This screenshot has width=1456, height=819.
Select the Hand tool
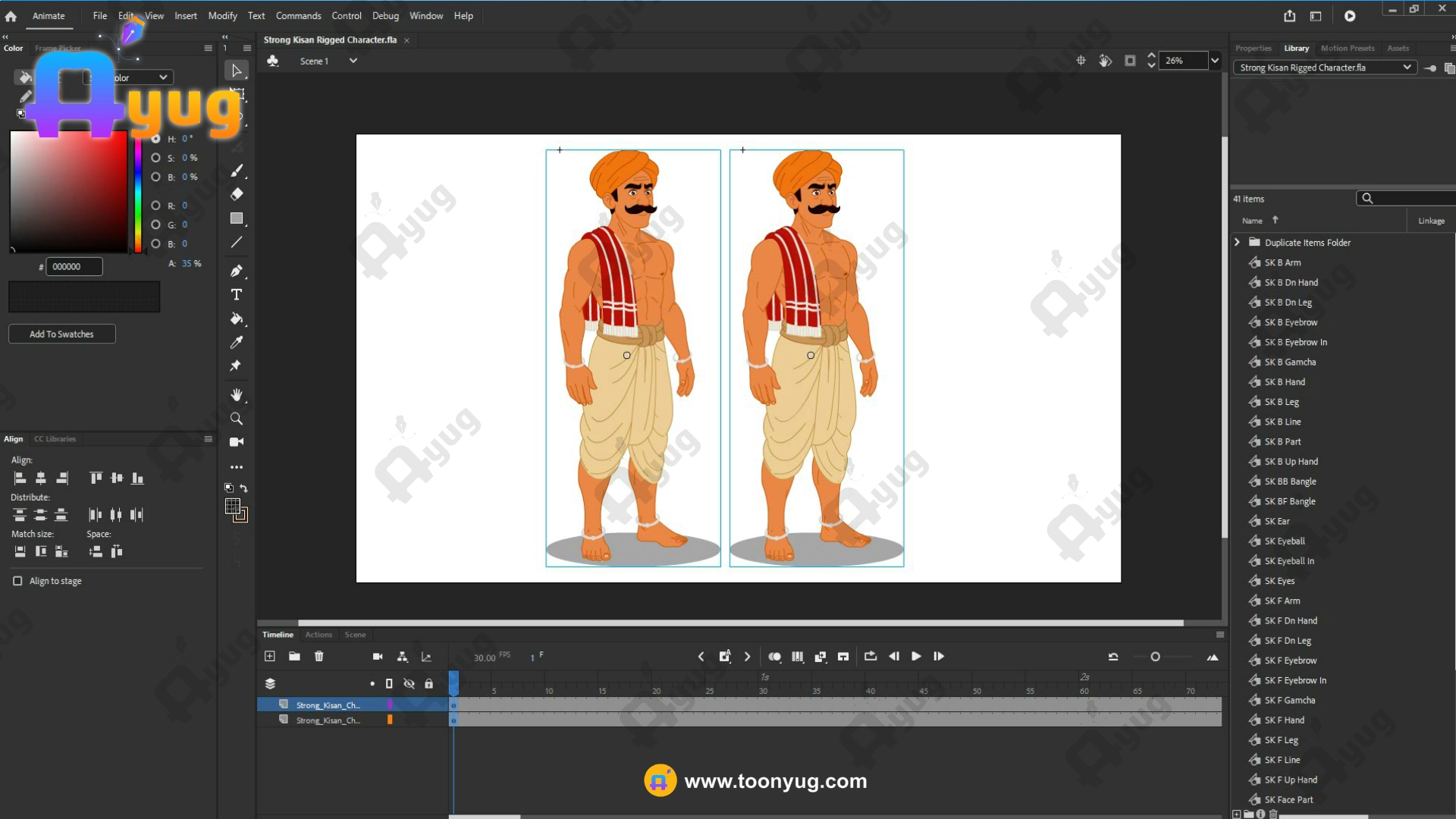pyautogui.click(x=237, y=394)
